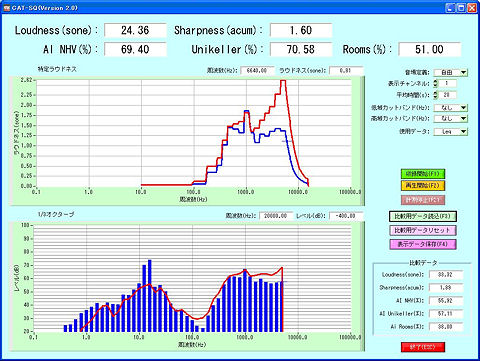Click the greyed-out stop measurement button
This screenshot has height=361, width=480.
click(423, 200)
